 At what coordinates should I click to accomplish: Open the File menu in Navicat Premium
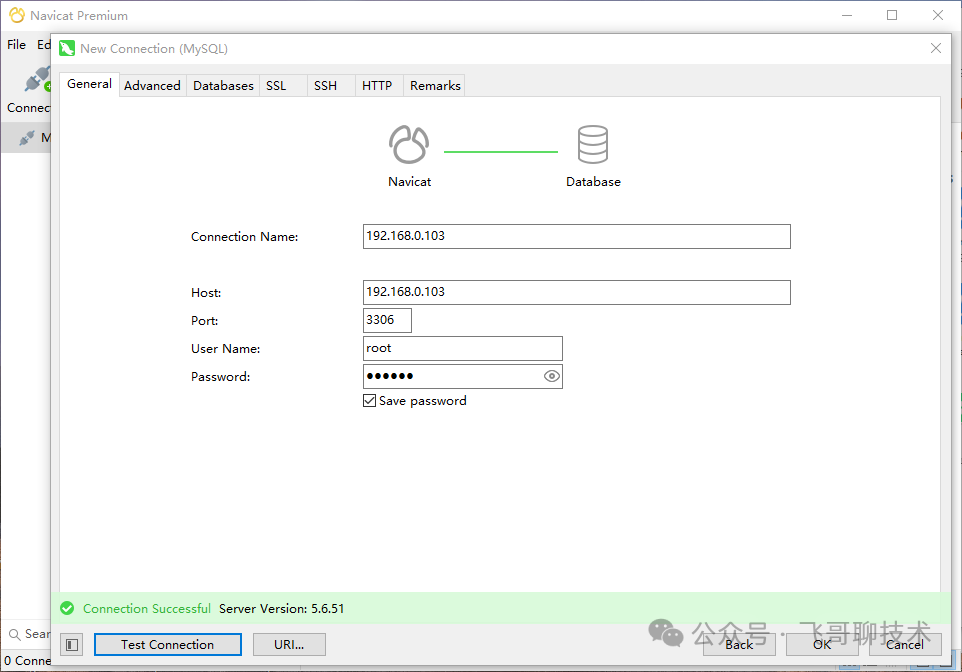point(17,45)
